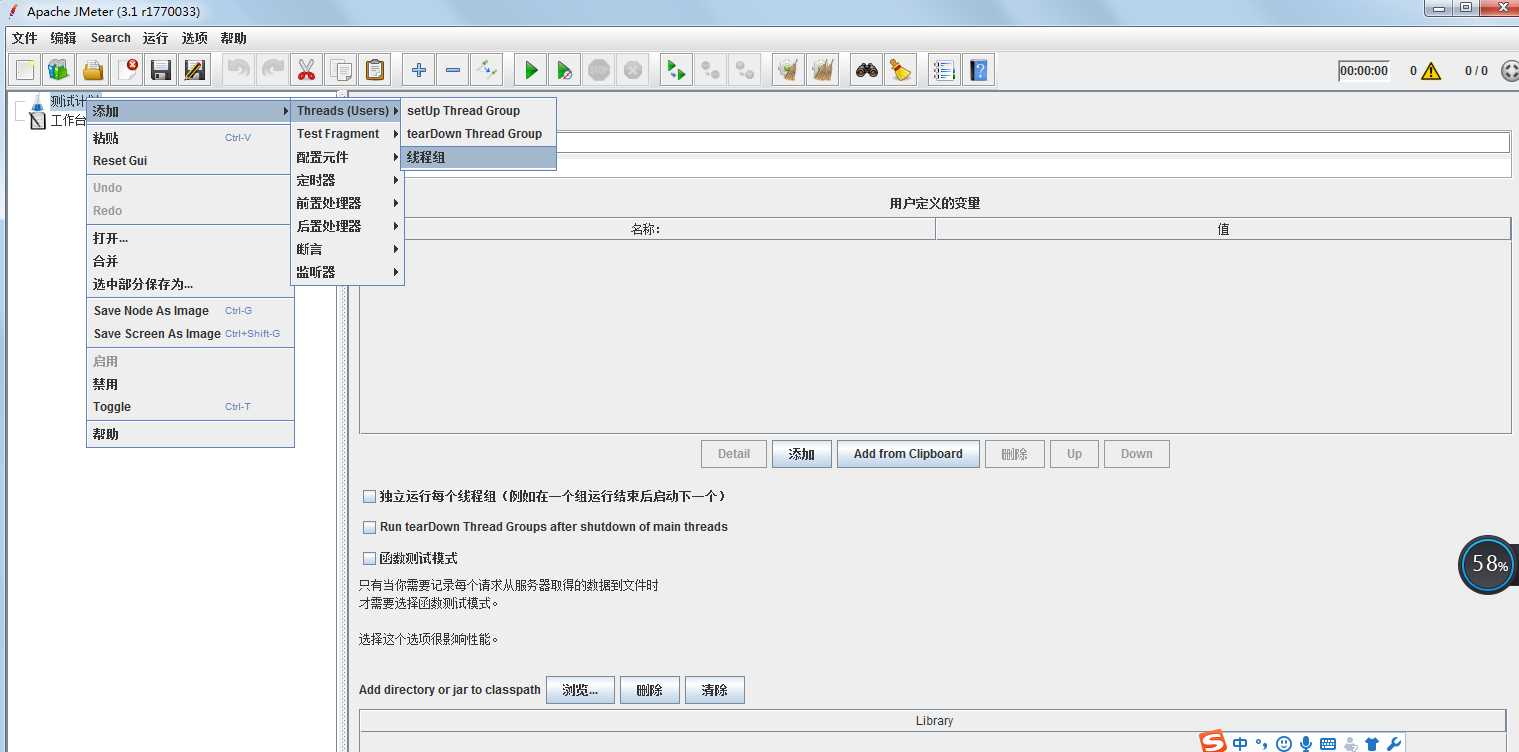Expand the 后置处理器 submenu
Image resolution: width=1519 pixels, height=752 pixels.
point(347,226)
